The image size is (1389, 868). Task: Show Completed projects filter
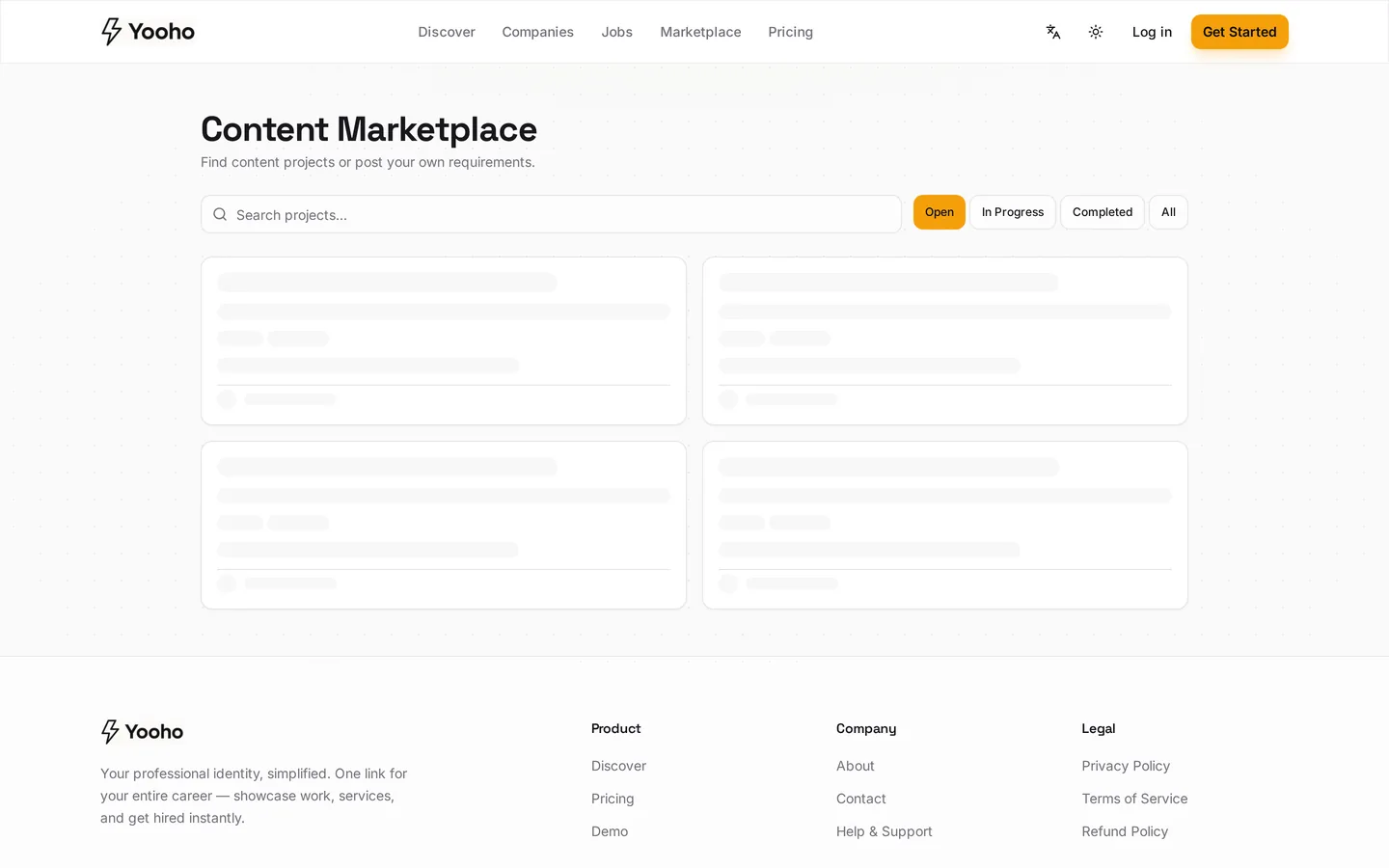pos(1103,212)
